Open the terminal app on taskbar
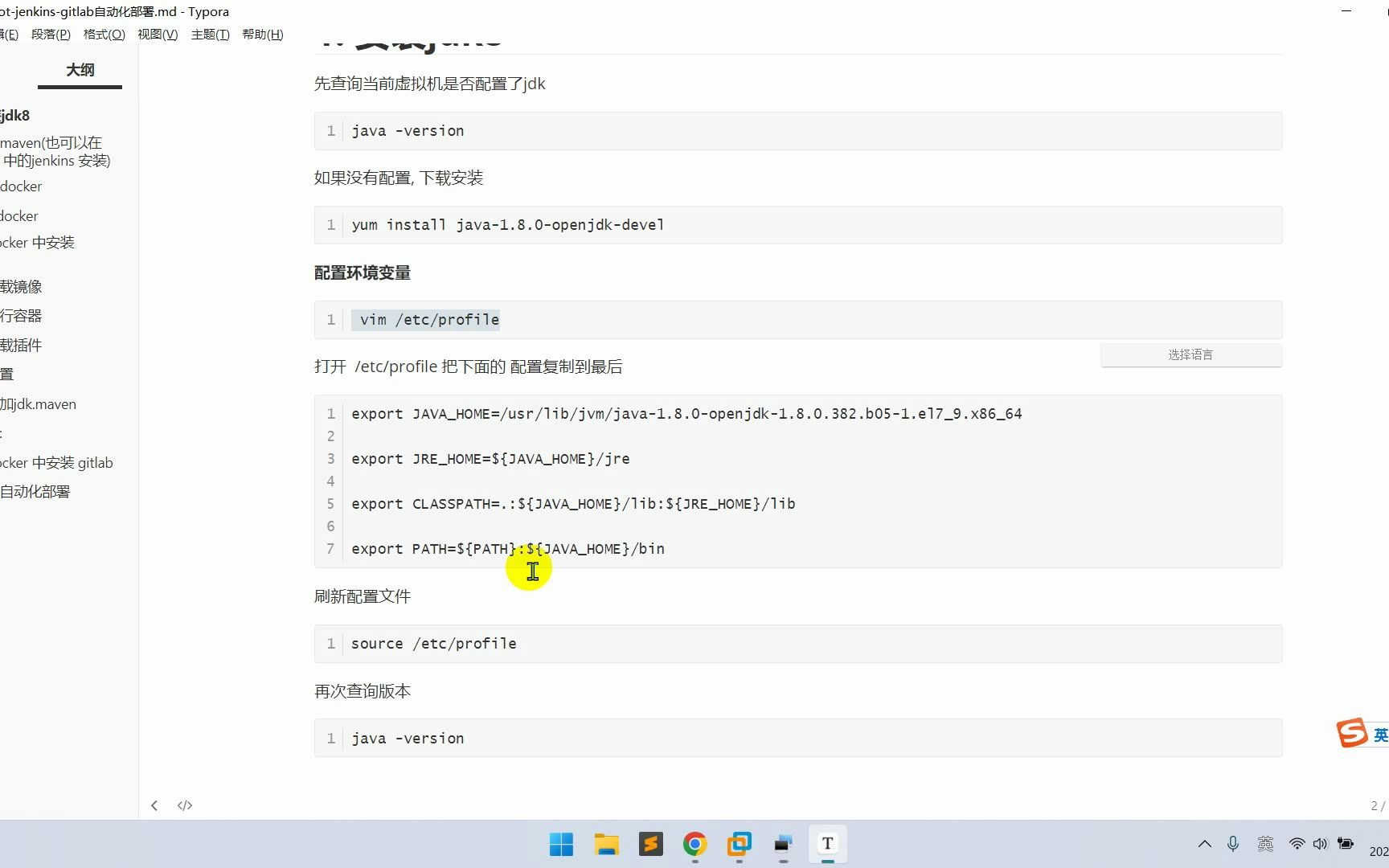 coord(783,844)
